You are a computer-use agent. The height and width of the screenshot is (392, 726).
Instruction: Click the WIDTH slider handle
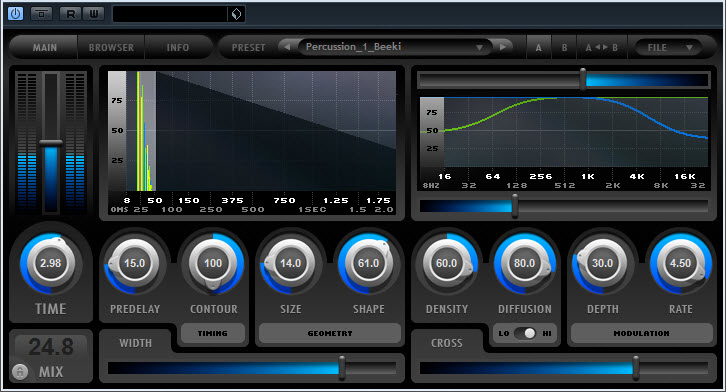342,368
